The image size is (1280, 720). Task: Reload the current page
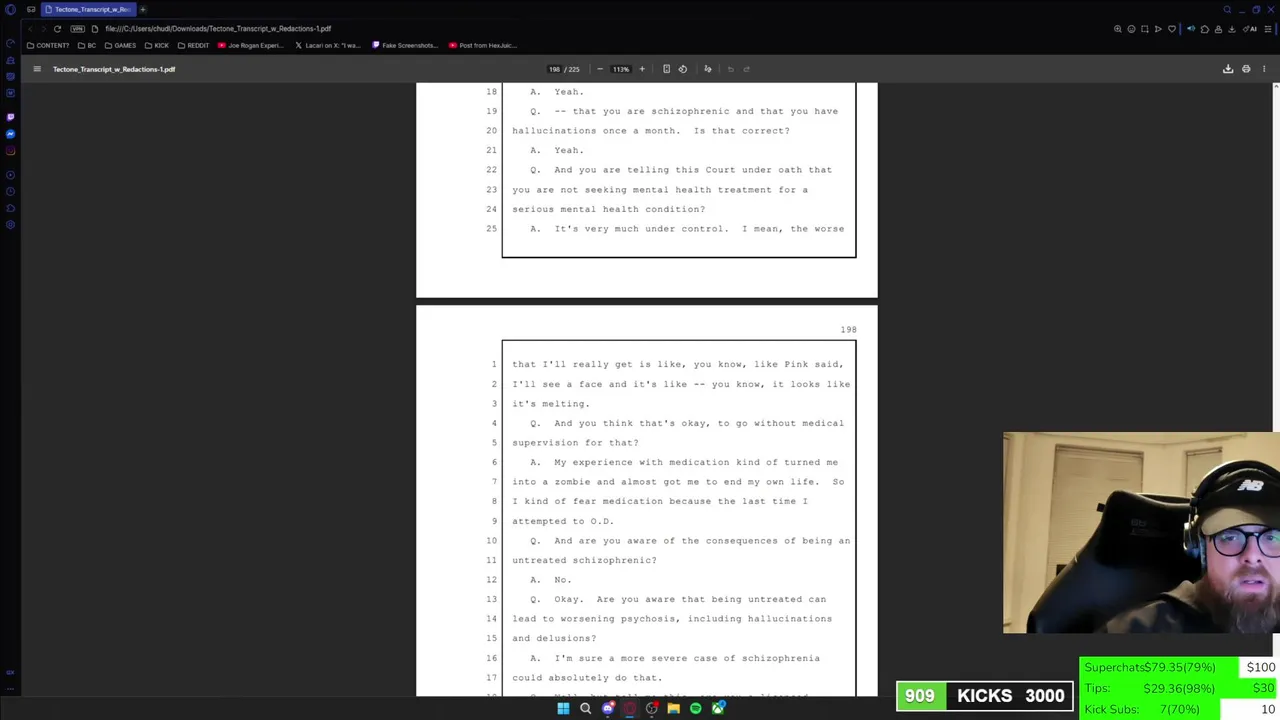[x=57, y=29]
